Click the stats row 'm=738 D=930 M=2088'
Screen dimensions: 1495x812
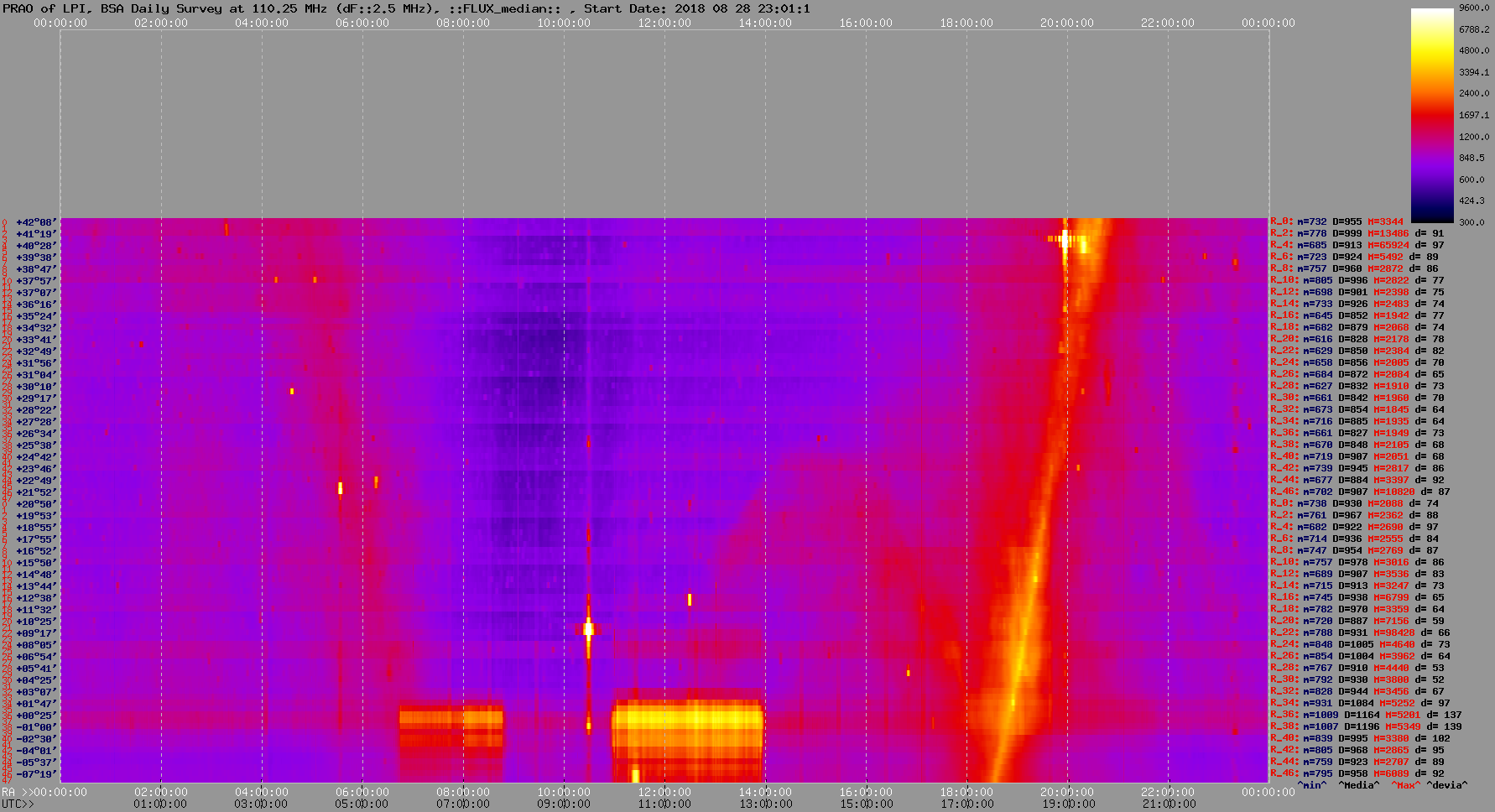[1355, 504]
